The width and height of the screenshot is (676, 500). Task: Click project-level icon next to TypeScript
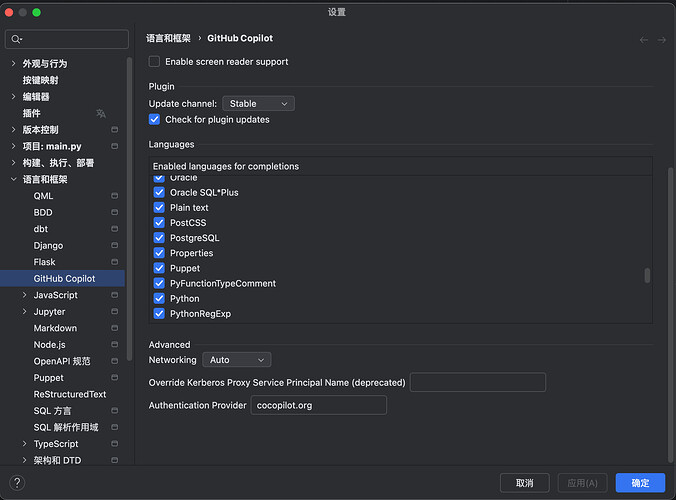115,444
